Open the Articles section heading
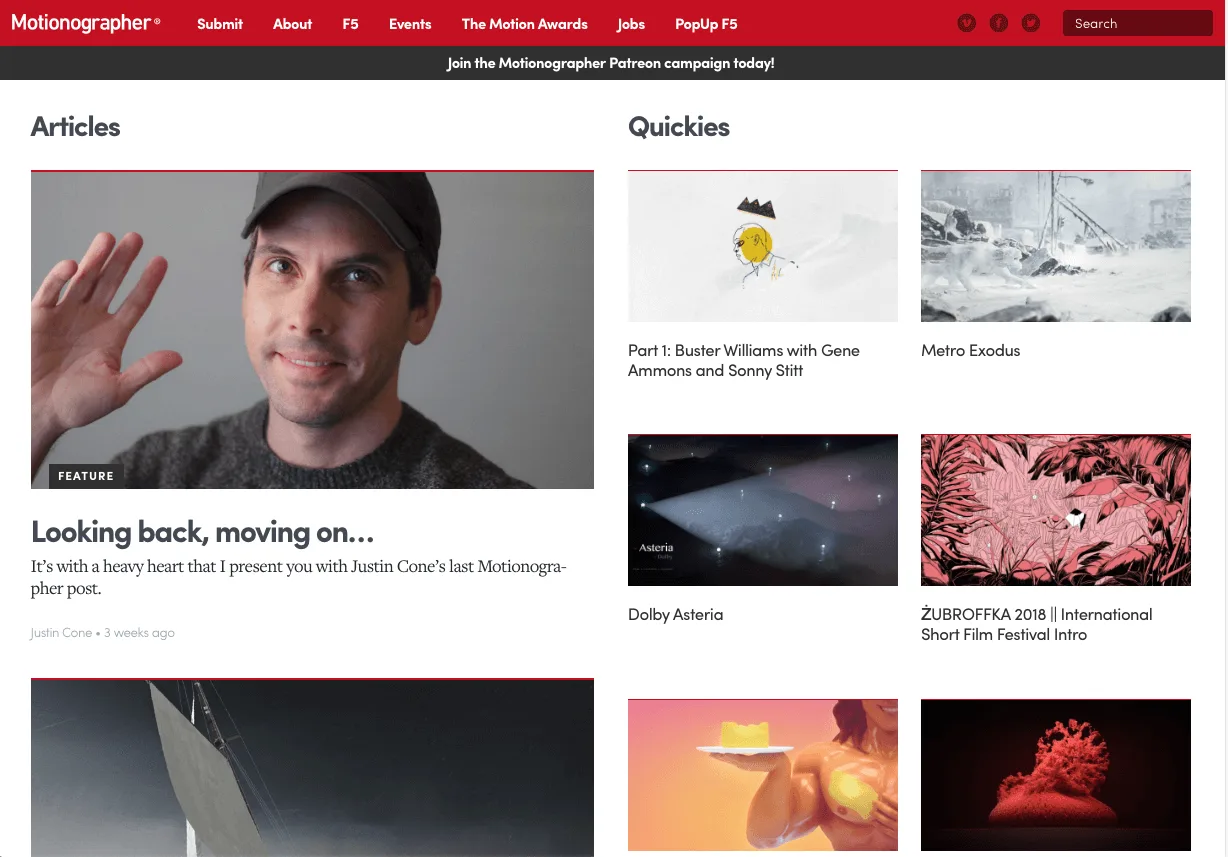The width and height of the screenshot is (1228, 857). click(75, 127)
